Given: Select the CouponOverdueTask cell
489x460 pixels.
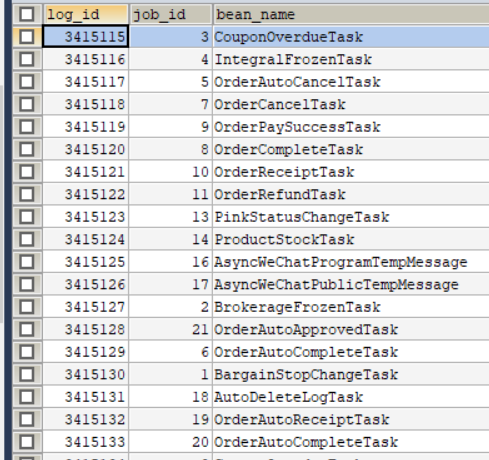Looking at the screenshot, I should pyautogui.click(x=351, y=37).
